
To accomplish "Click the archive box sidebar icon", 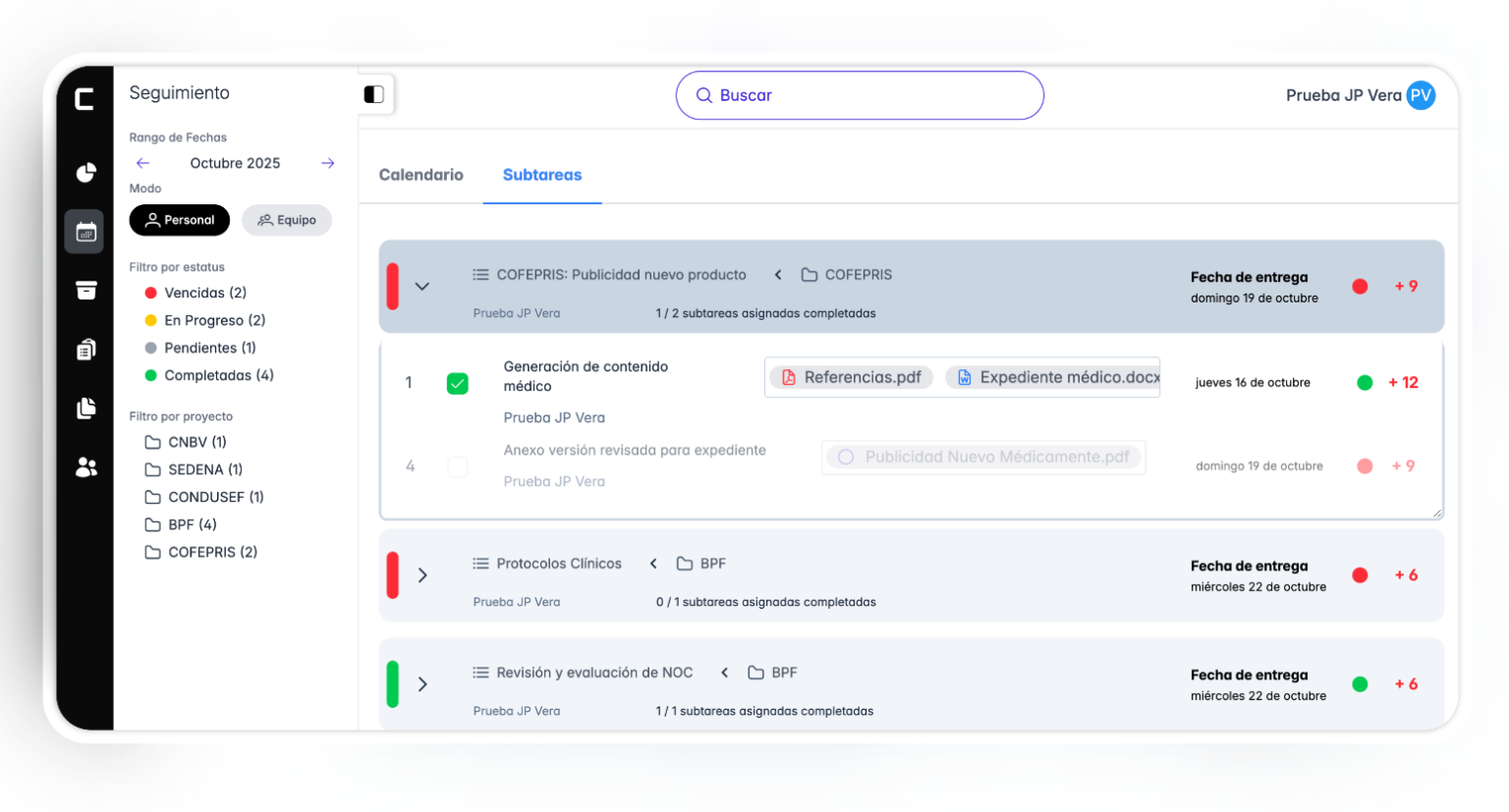I will [86, 291].
